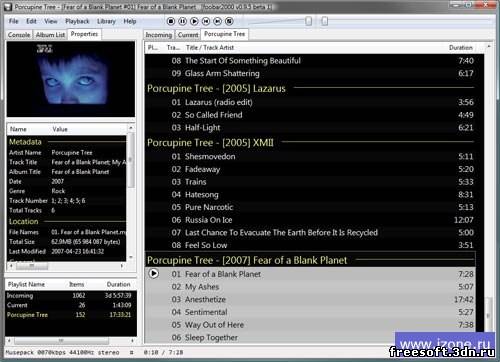Click the seekbar position handle
Viewport: 500px width, 362px height.
[325, 21]
